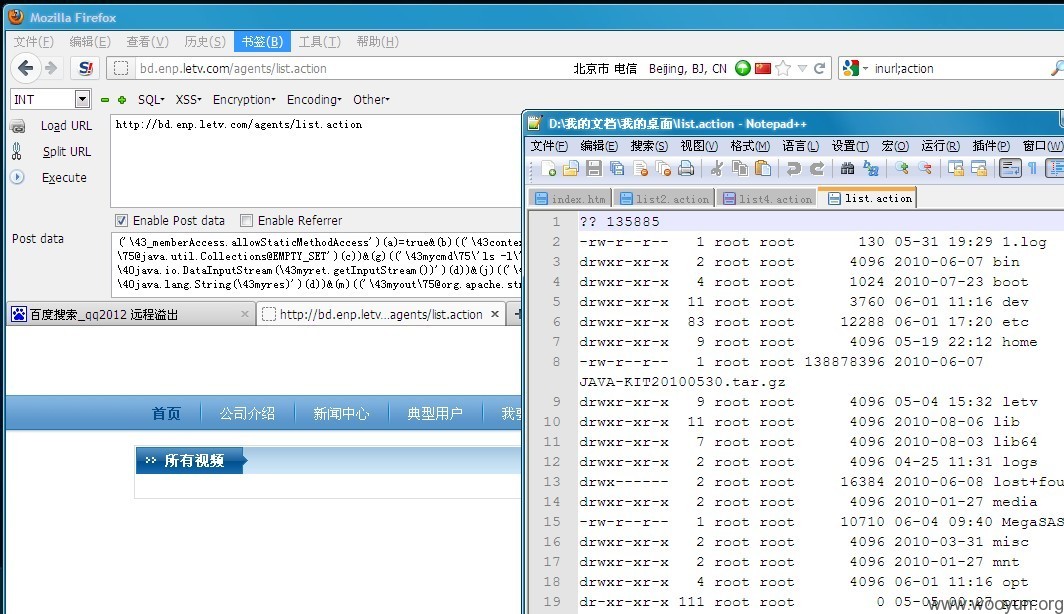The image size is (1064, 614).
Task: Click the green circular icon in address bar
Action: tap(743, 68)
